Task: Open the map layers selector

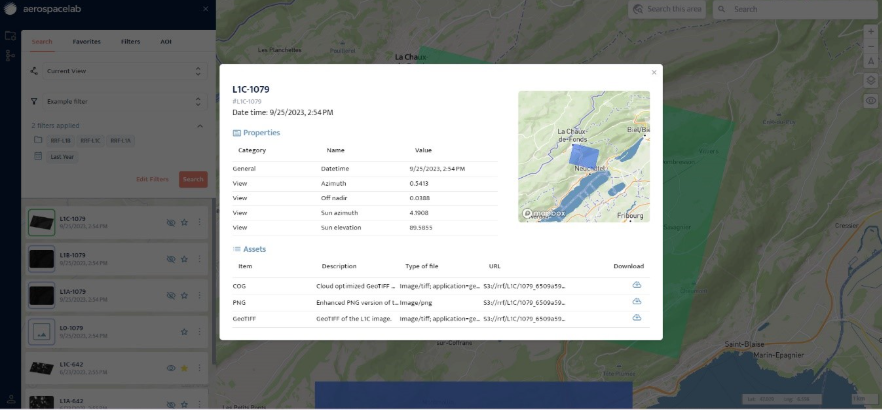Action: point(870,81)
